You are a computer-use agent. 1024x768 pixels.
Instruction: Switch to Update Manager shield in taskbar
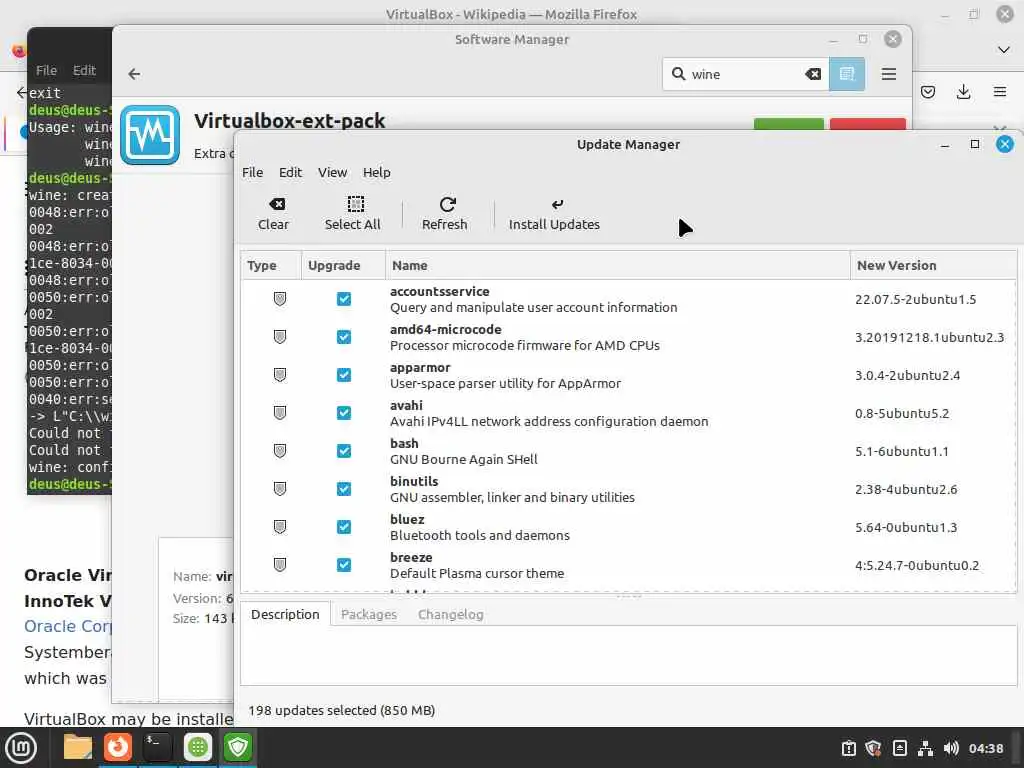click(238, 747)
